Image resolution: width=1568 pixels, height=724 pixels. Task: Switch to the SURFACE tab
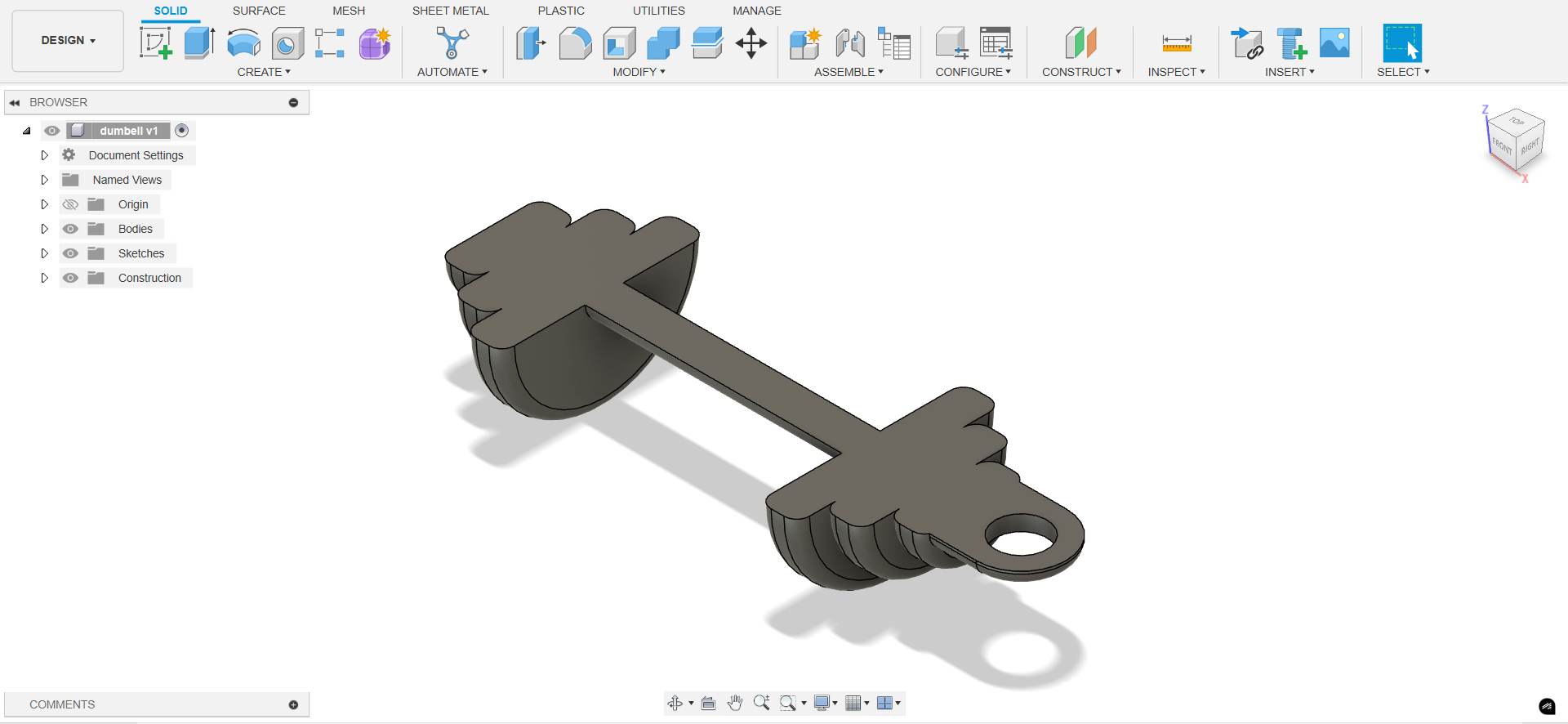(x=259, y=11)
